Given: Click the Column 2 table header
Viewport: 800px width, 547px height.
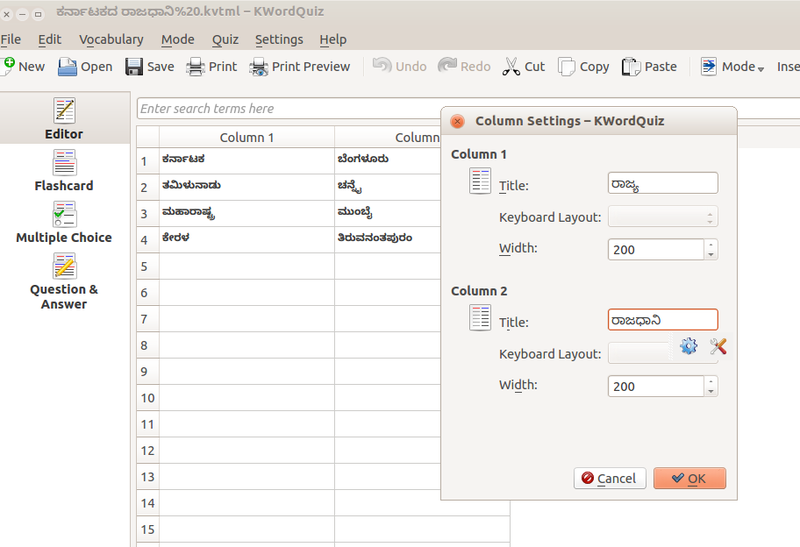Looking at the screenshot, I should click(388, 137).
